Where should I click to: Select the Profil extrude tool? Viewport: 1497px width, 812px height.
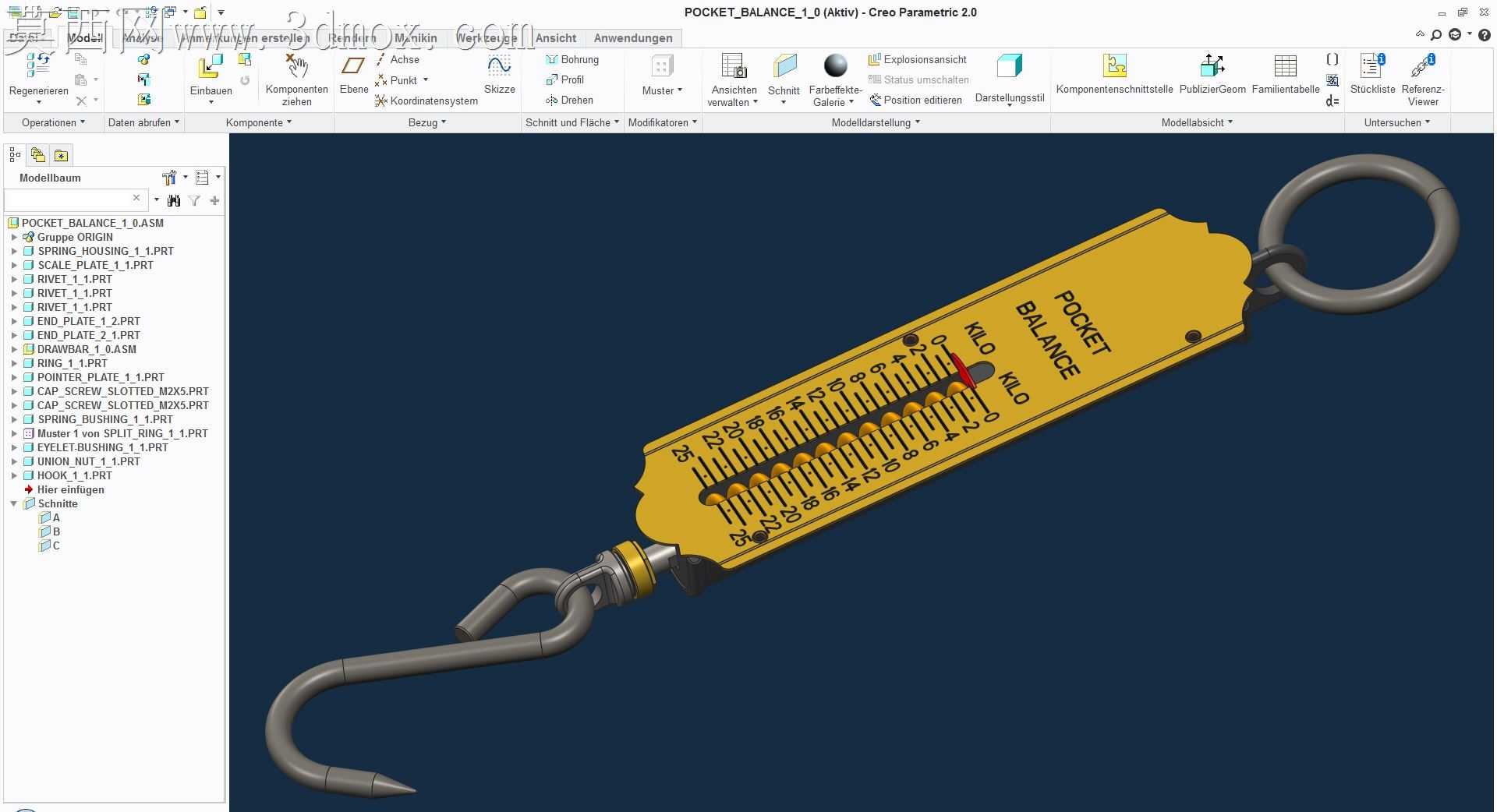pos(565,79)
